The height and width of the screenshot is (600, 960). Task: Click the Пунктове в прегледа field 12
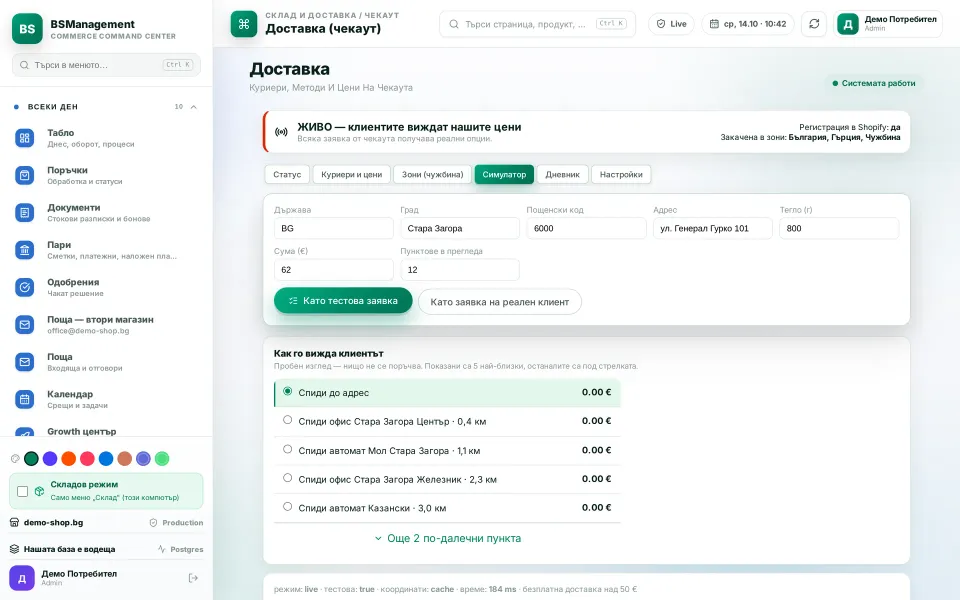(460, 270)
